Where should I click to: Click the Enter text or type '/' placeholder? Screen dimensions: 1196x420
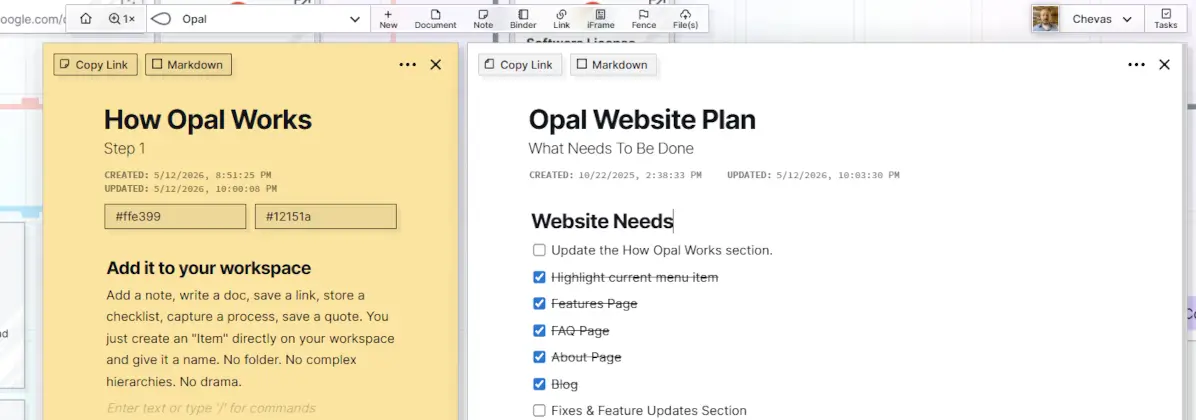211,408
